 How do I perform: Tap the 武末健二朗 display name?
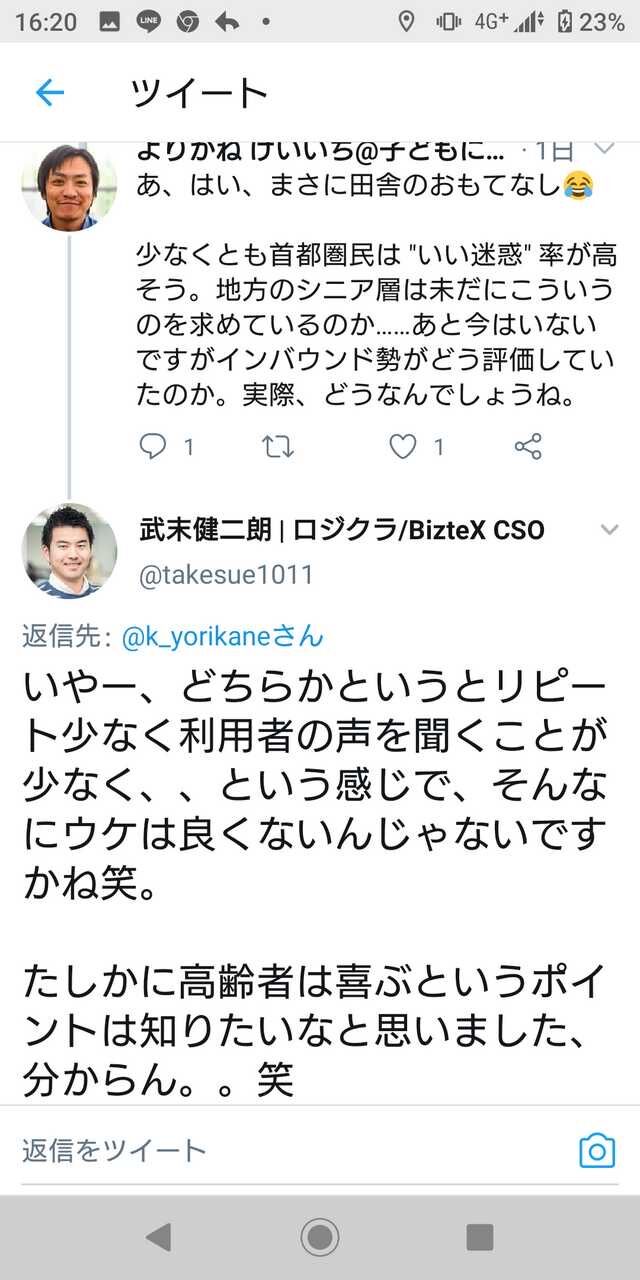tap(204, 530)
